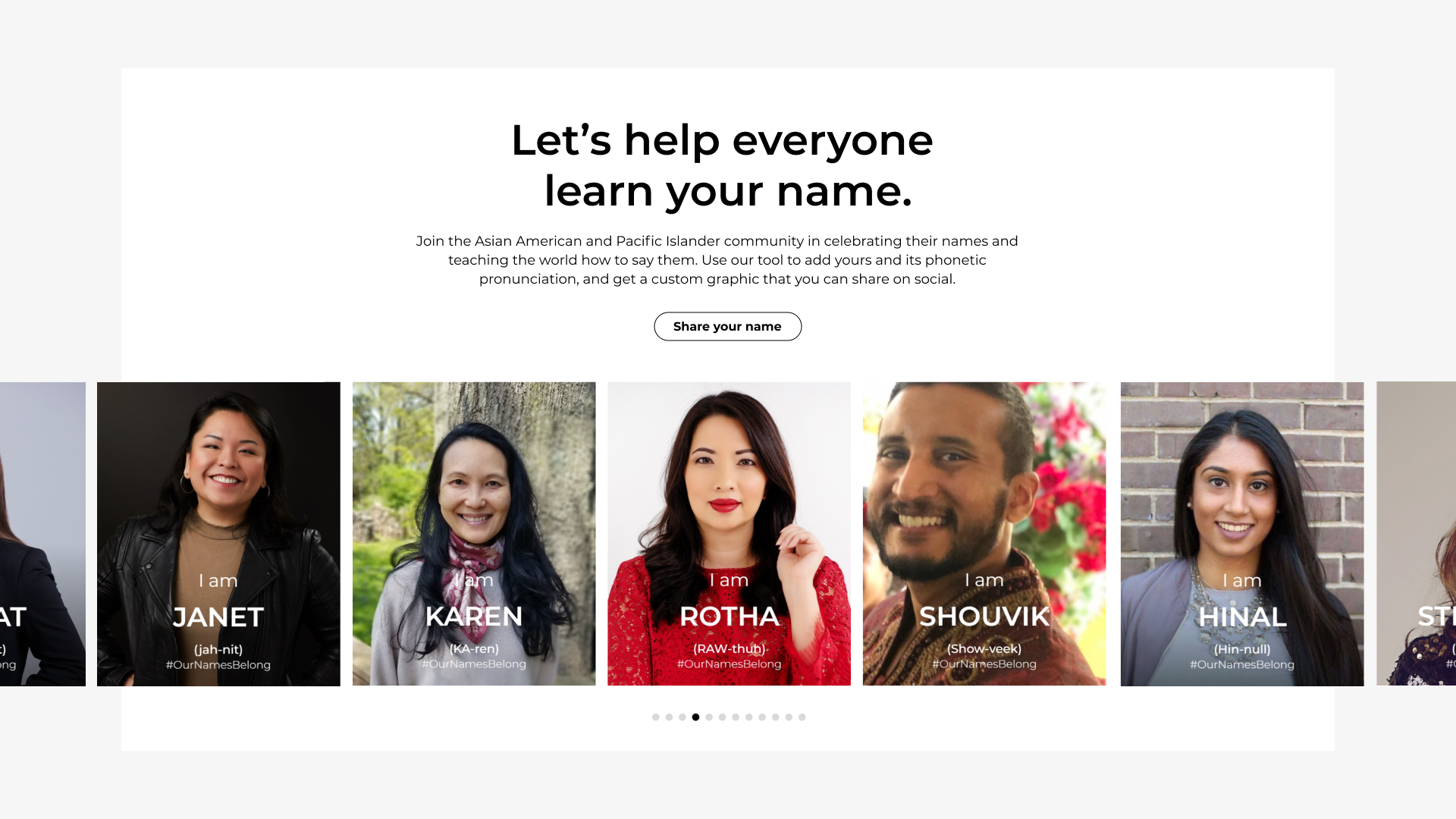Jump to the first carousel pagination dot
1456x819 pixels.
coord(656,717)
